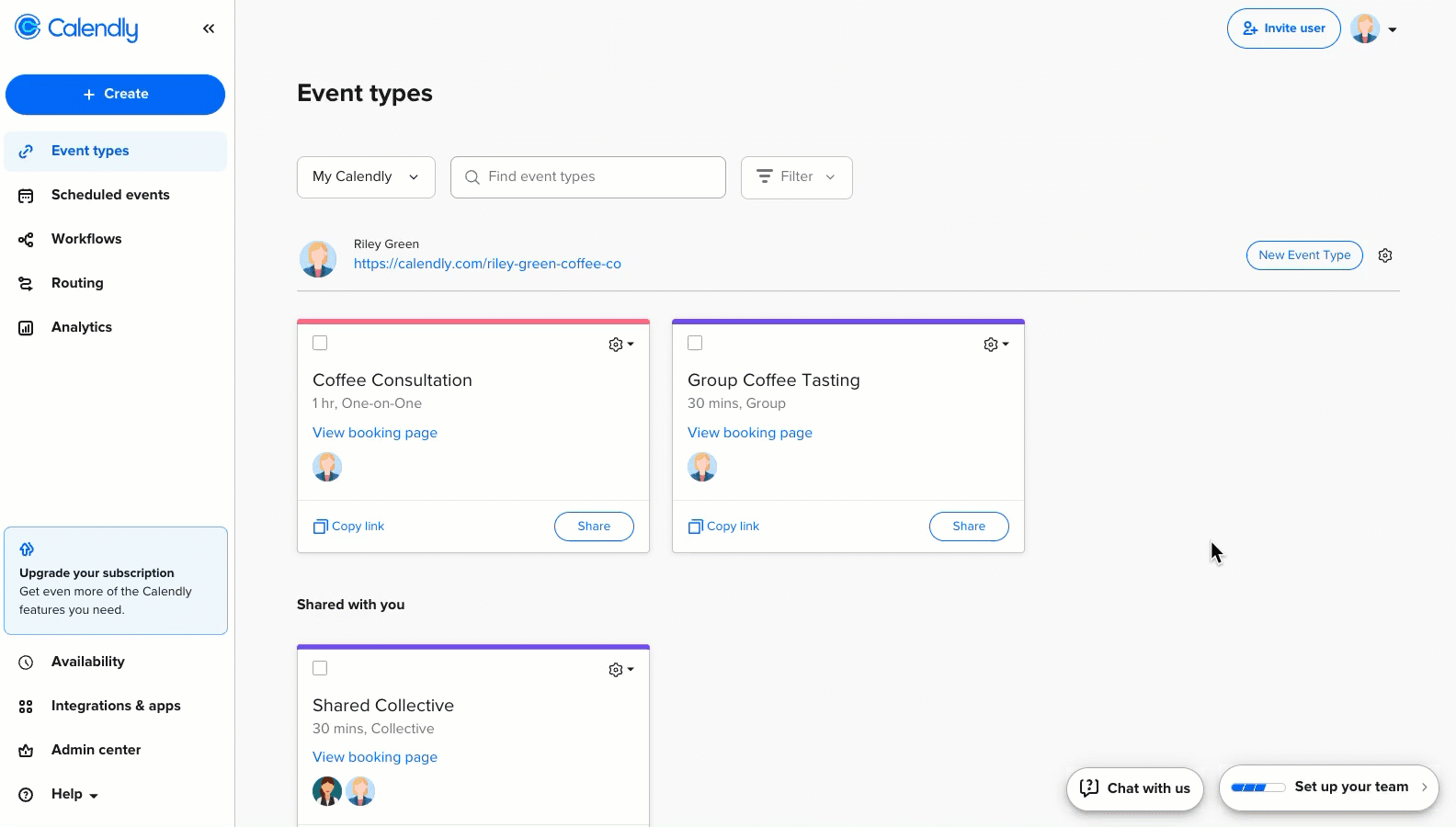
Task: Select the Coffee Consultation checkbox
Action: [x=320, y=343]
